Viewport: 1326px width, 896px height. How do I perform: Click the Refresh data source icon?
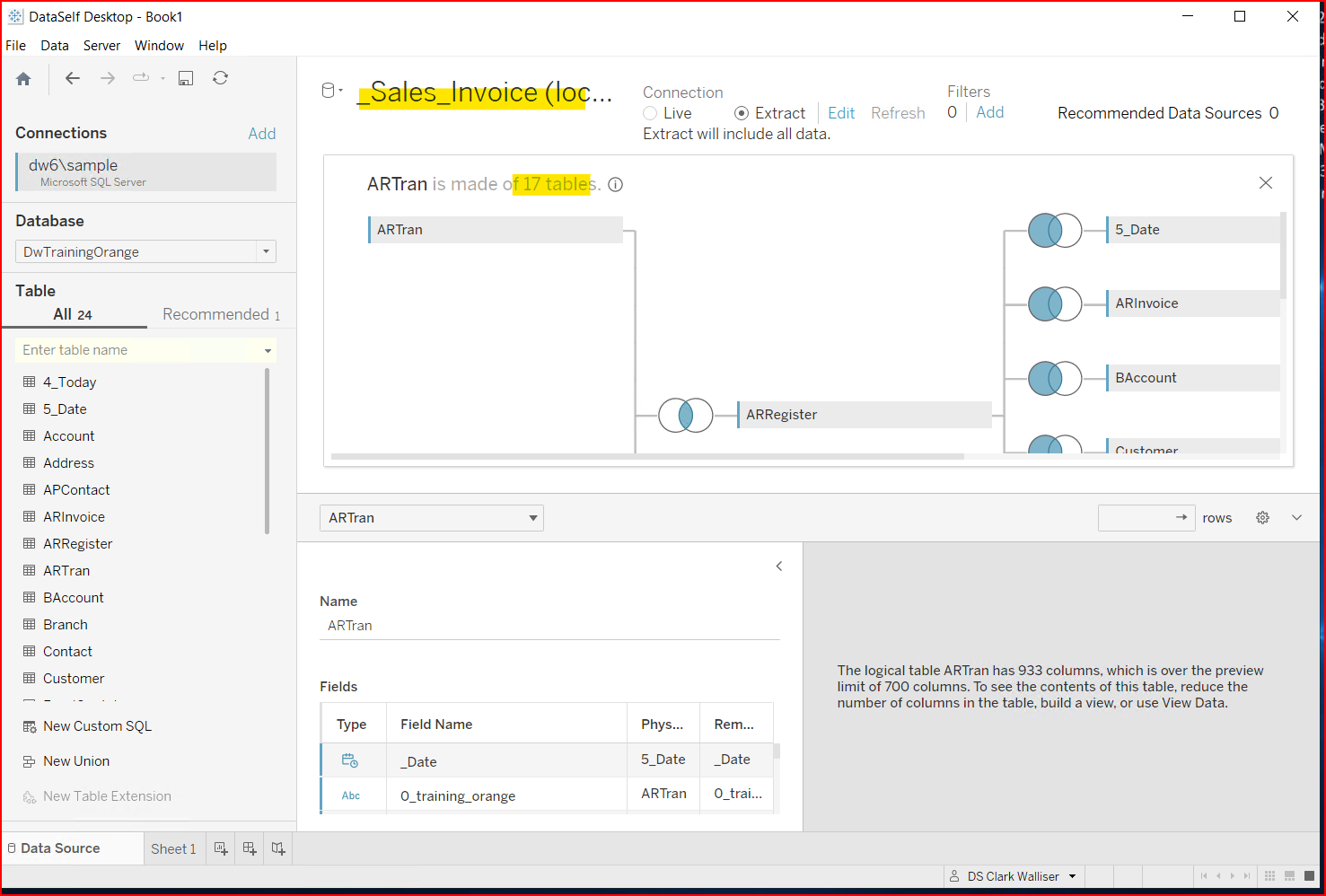tap(220, 78)
